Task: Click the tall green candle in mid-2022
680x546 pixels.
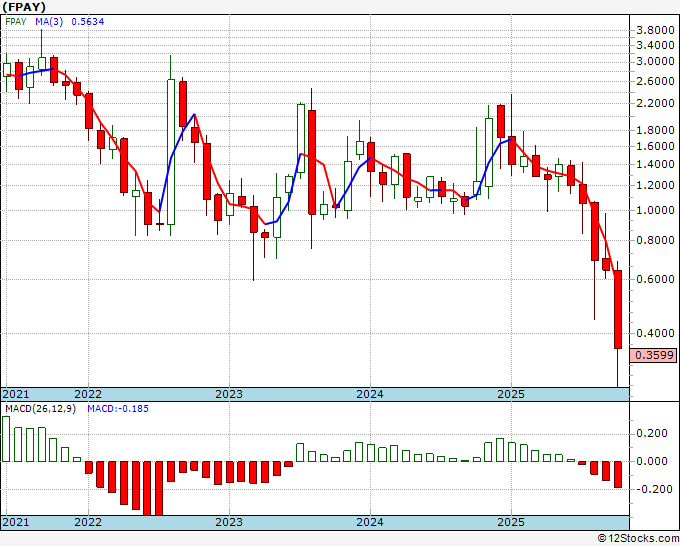Action: (171, 152)
